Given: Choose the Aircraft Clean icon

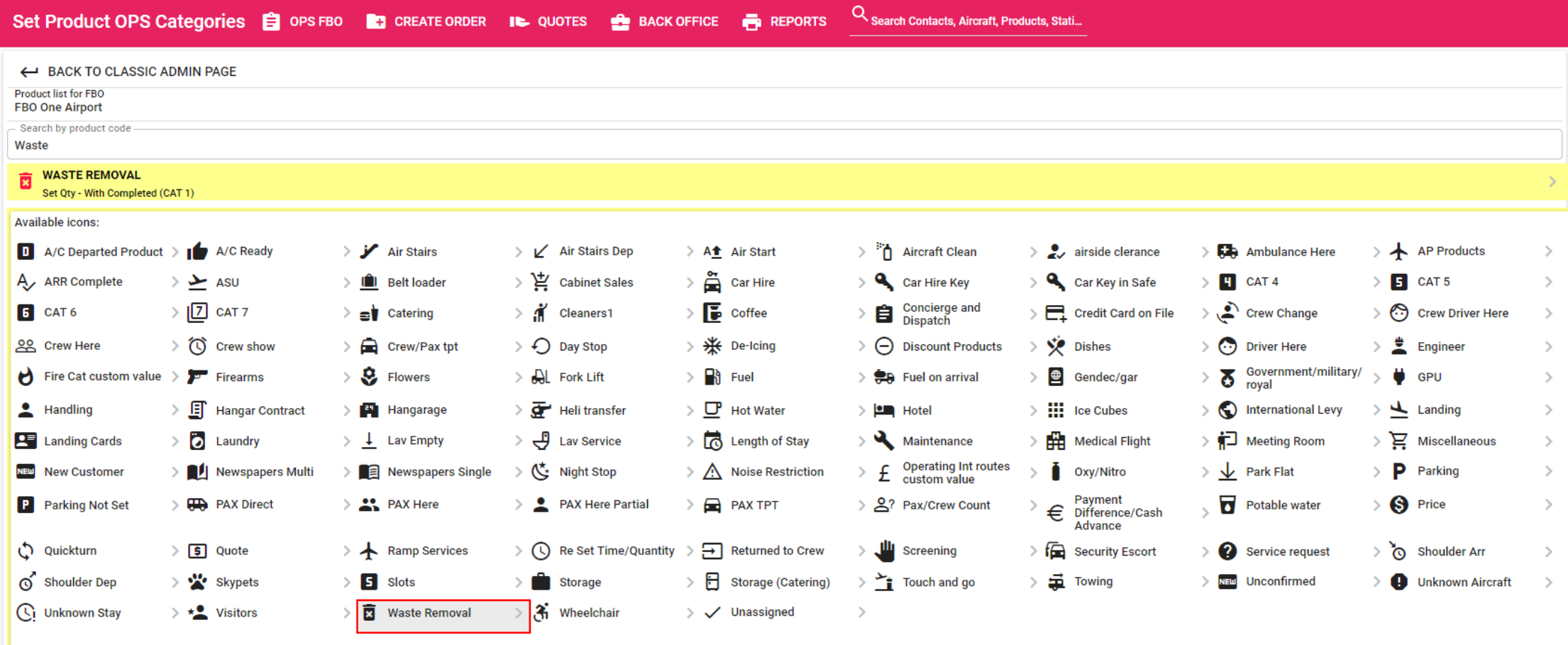Looking at the screenshot, I should click(884, 251).
